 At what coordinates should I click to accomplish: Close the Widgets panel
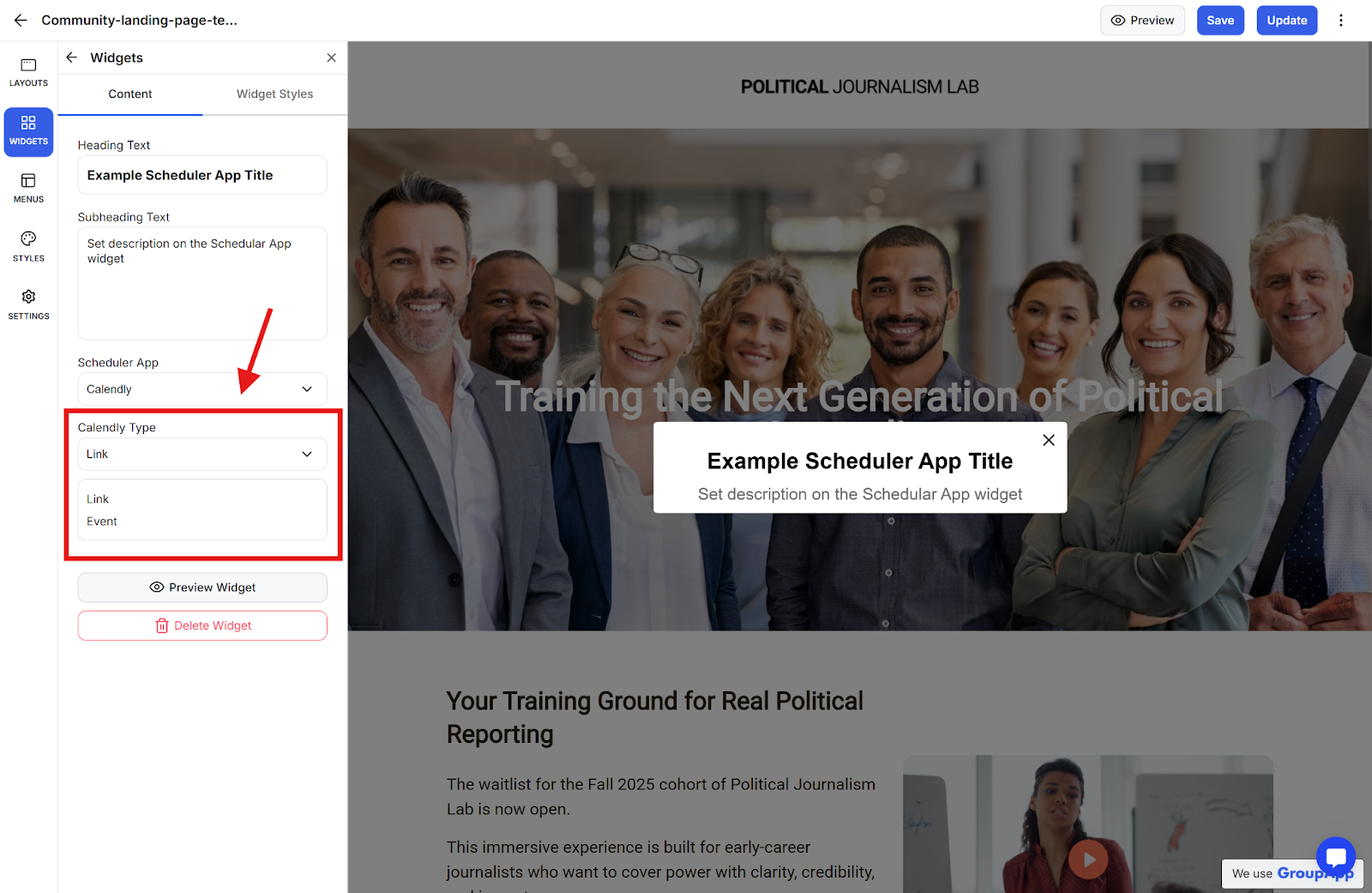pyautogui.click(x=331, y=57)
